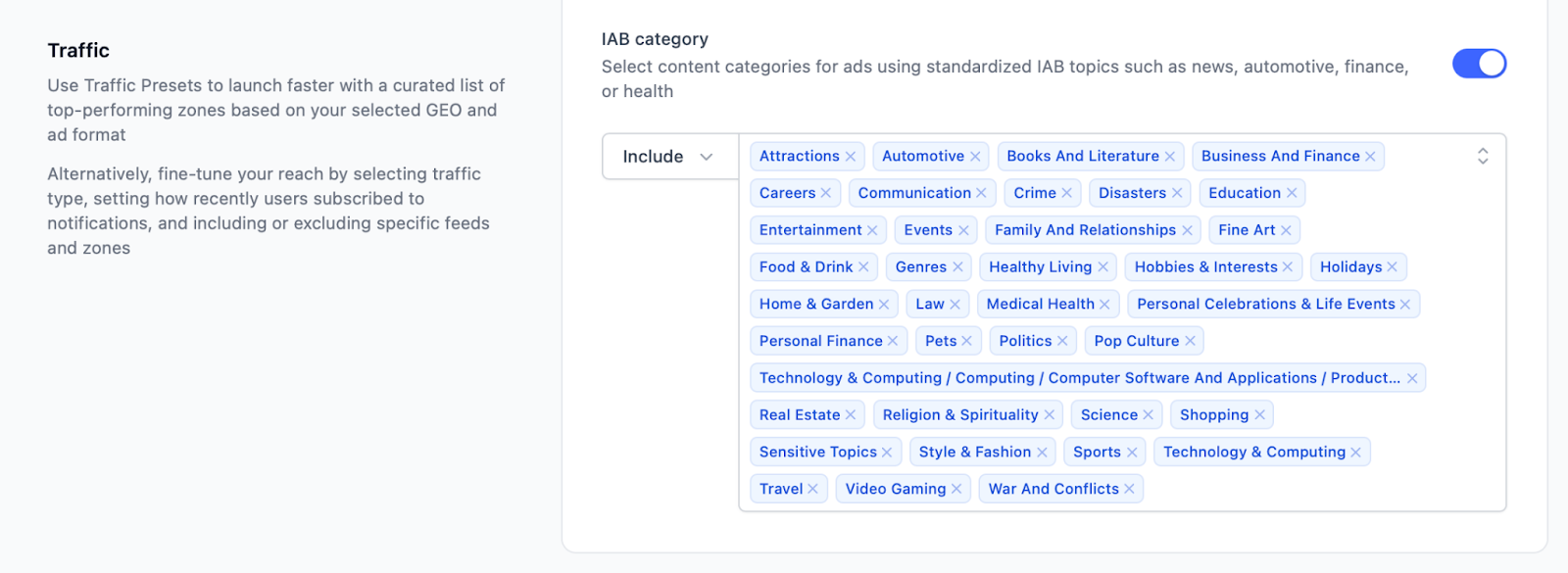Remove the Automotive tag
1568x573 pixels.
pyautogui.click(x=975, y=157)
